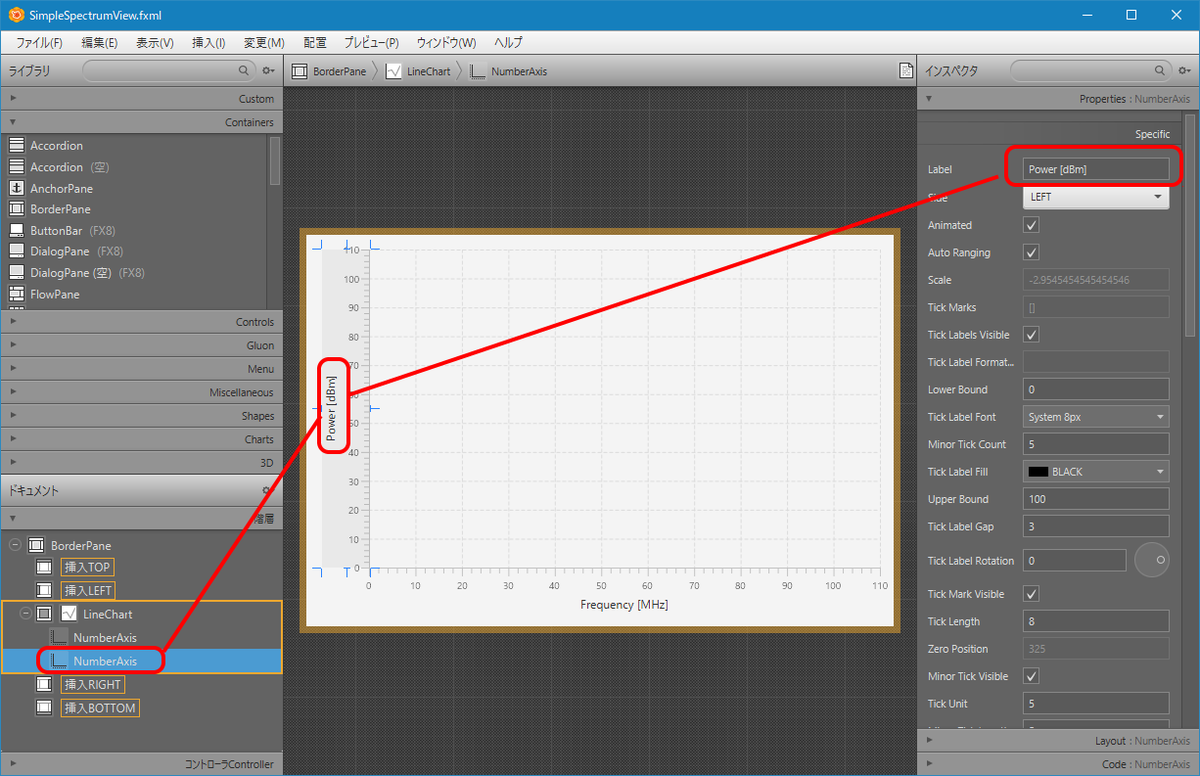Expand the Custom library section
The width and height of the screenshot is (1200, 776).
tap(140, 98)
